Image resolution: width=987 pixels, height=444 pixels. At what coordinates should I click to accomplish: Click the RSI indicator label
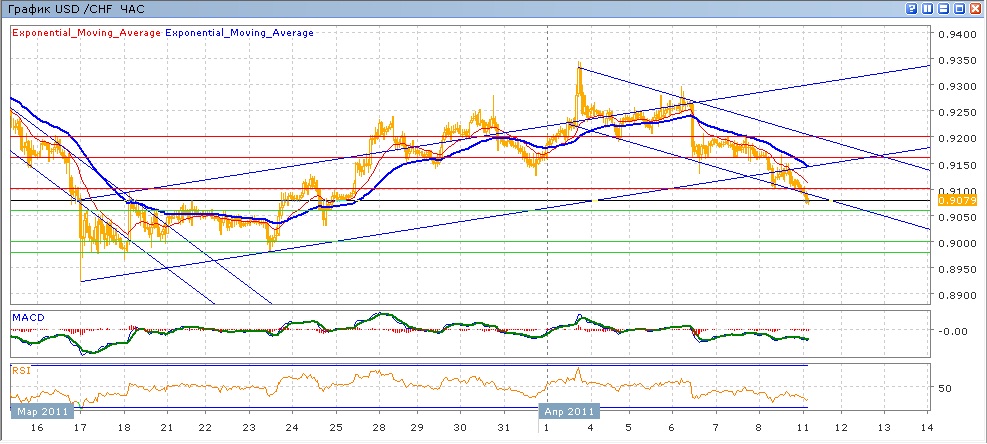pyautogui.click(x=21, y=369)
